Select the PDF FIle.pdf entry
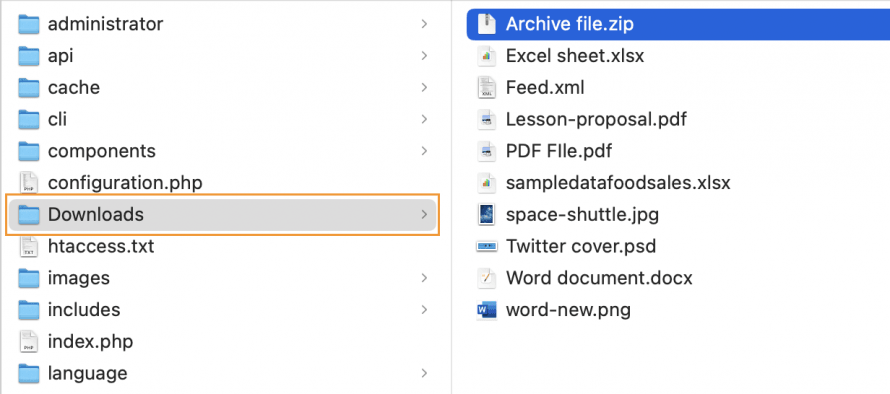890x394 pixels. pyautogui.click(x=678, y=151)
